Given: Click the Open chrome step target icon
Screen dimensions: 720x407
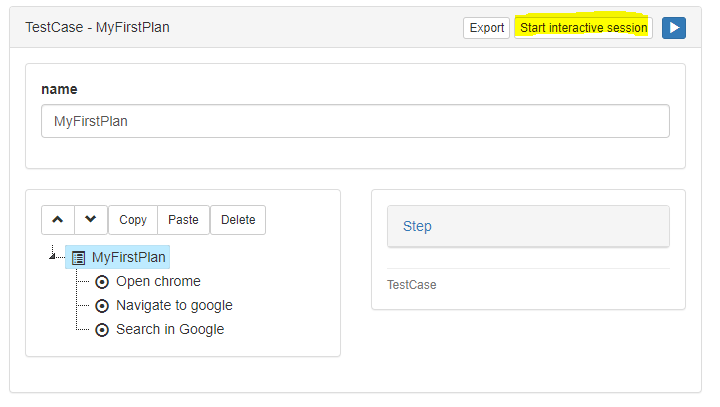Looking at the screenshot, I should [x=102, y=282].
